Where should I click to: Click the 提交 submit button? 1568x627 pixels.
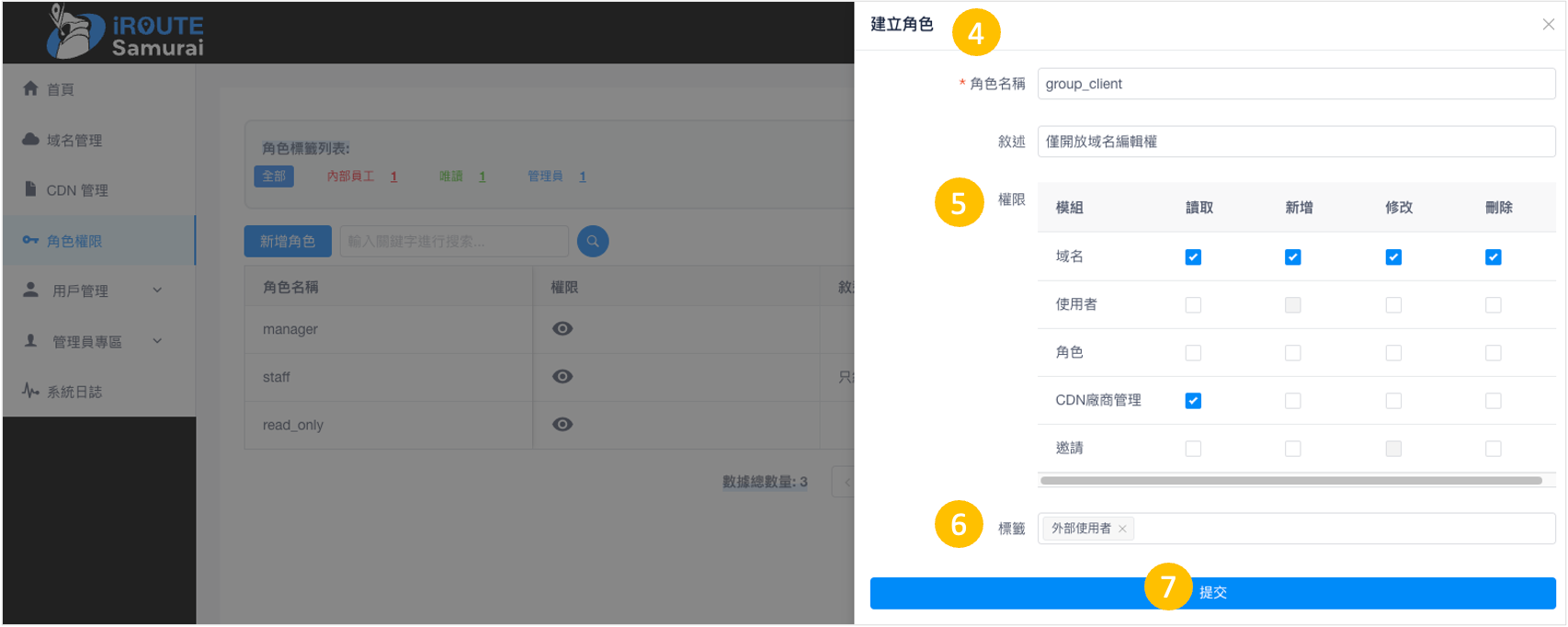pos(1212,593)
